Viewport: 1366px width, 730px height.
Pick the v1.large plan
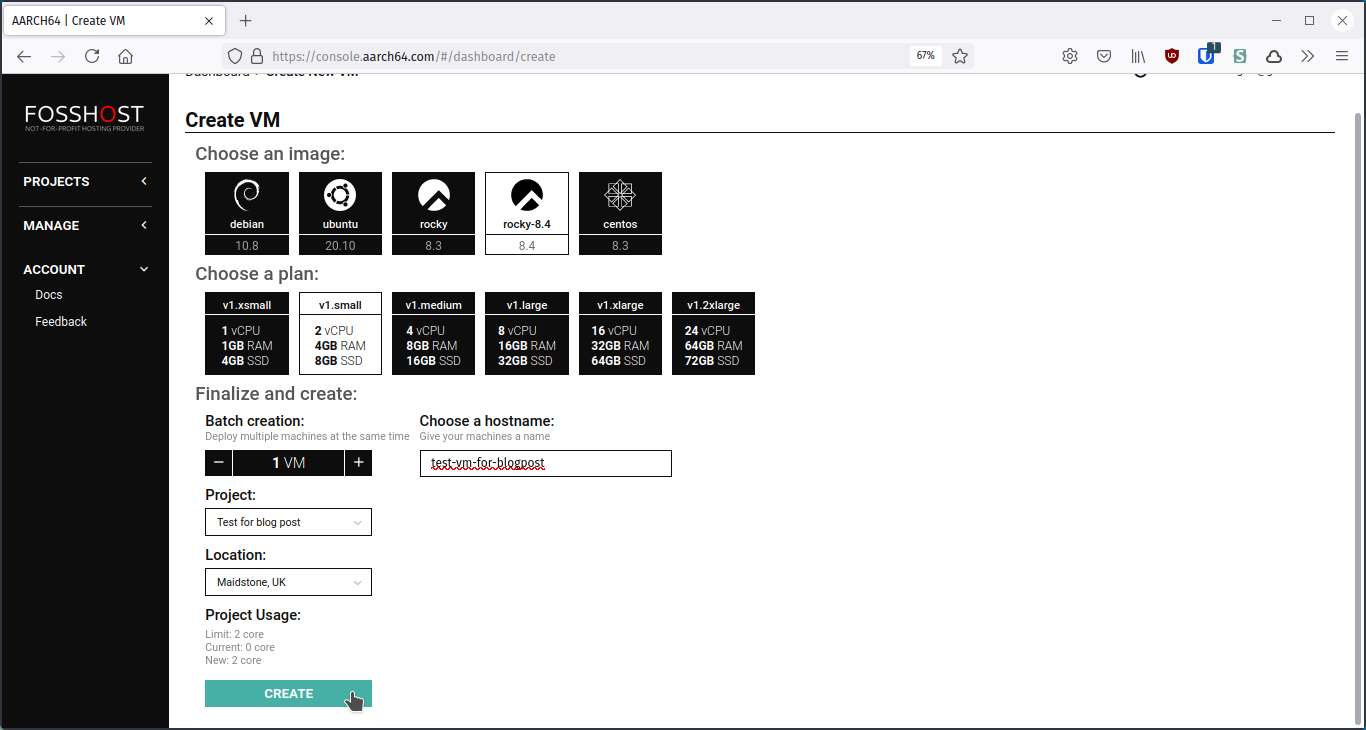point(527,333)
